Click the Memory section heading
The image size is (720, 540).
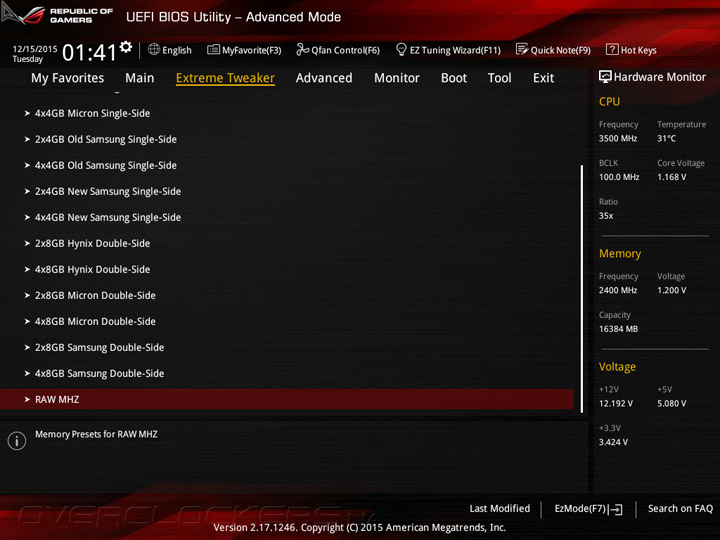pos(620,253)
